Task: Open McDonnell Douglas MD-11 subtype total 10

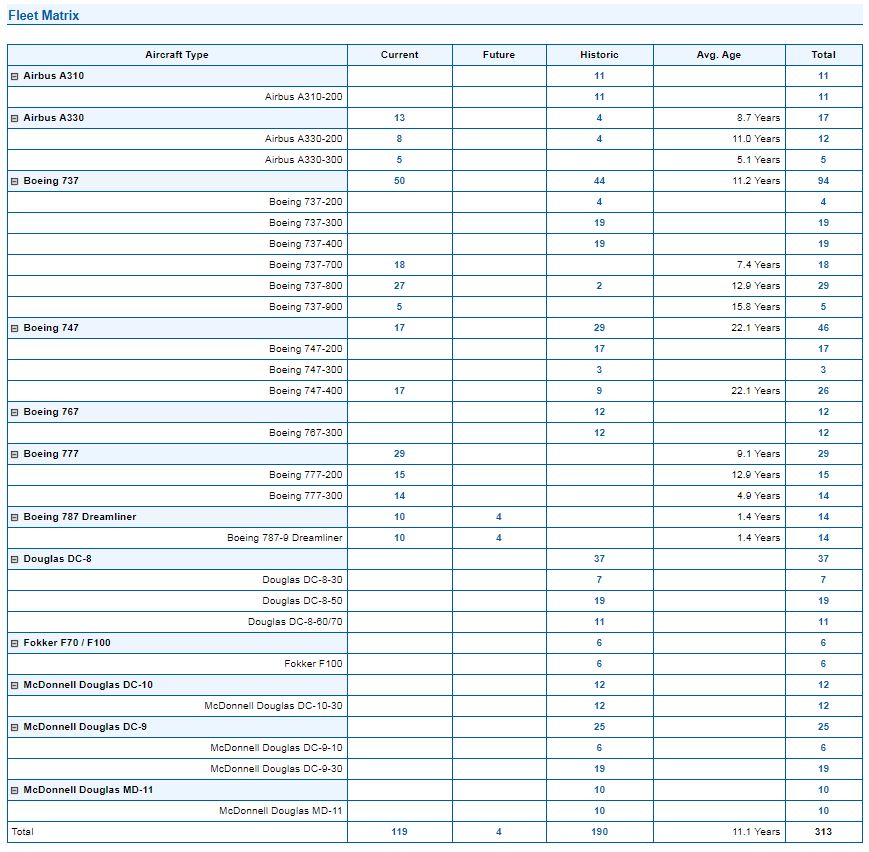Action: 823,811
